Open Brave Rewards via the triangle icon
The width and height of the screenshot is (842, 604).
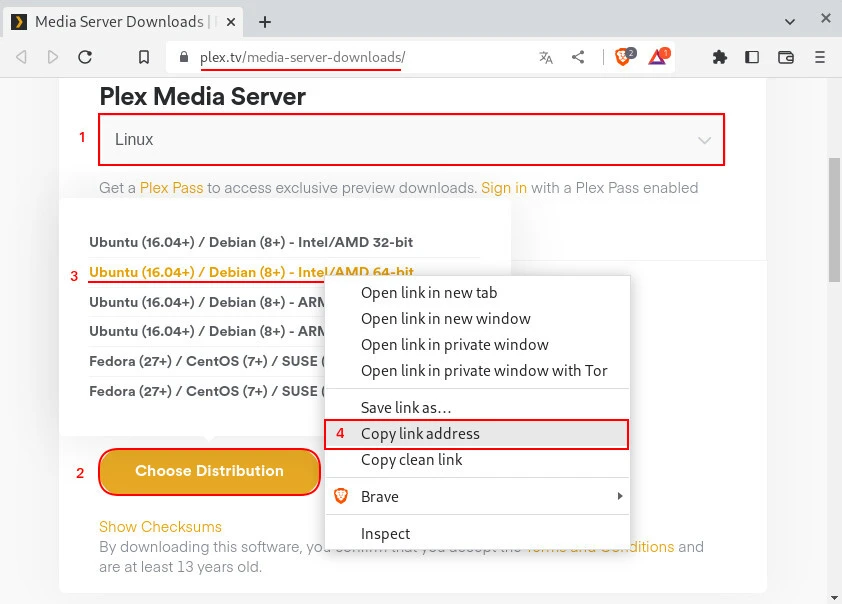(657, 57)
